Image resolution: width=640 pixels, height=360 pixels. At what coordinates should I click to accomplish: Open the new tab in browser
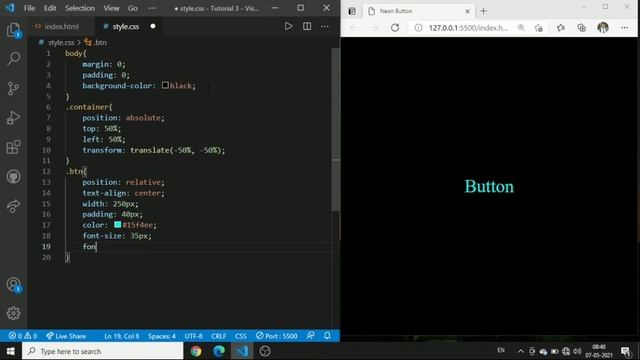tap(484, 11)
